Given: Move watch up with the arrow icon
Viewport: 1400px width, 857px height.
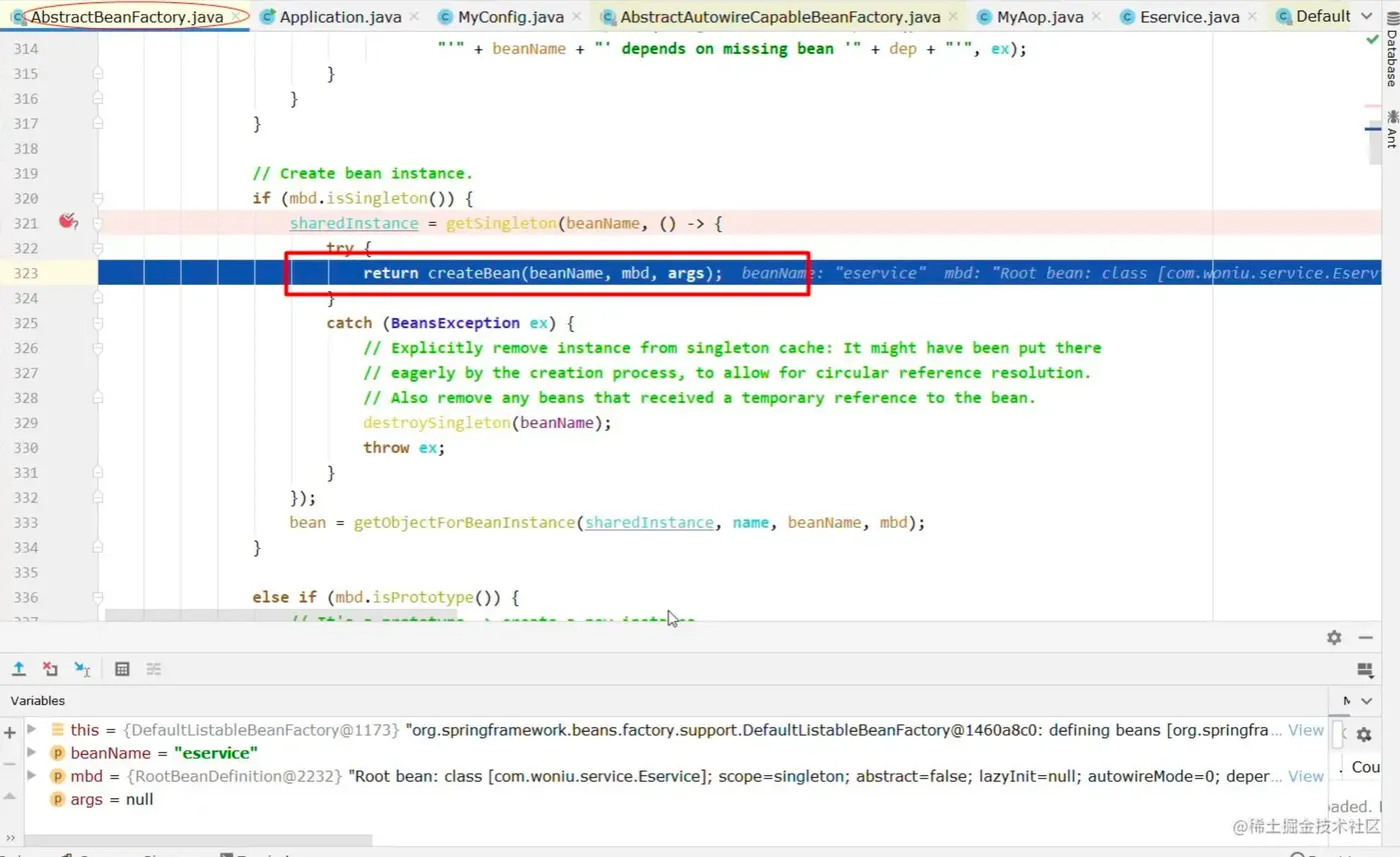Looking at the screenshot, I should click(10, 795).
